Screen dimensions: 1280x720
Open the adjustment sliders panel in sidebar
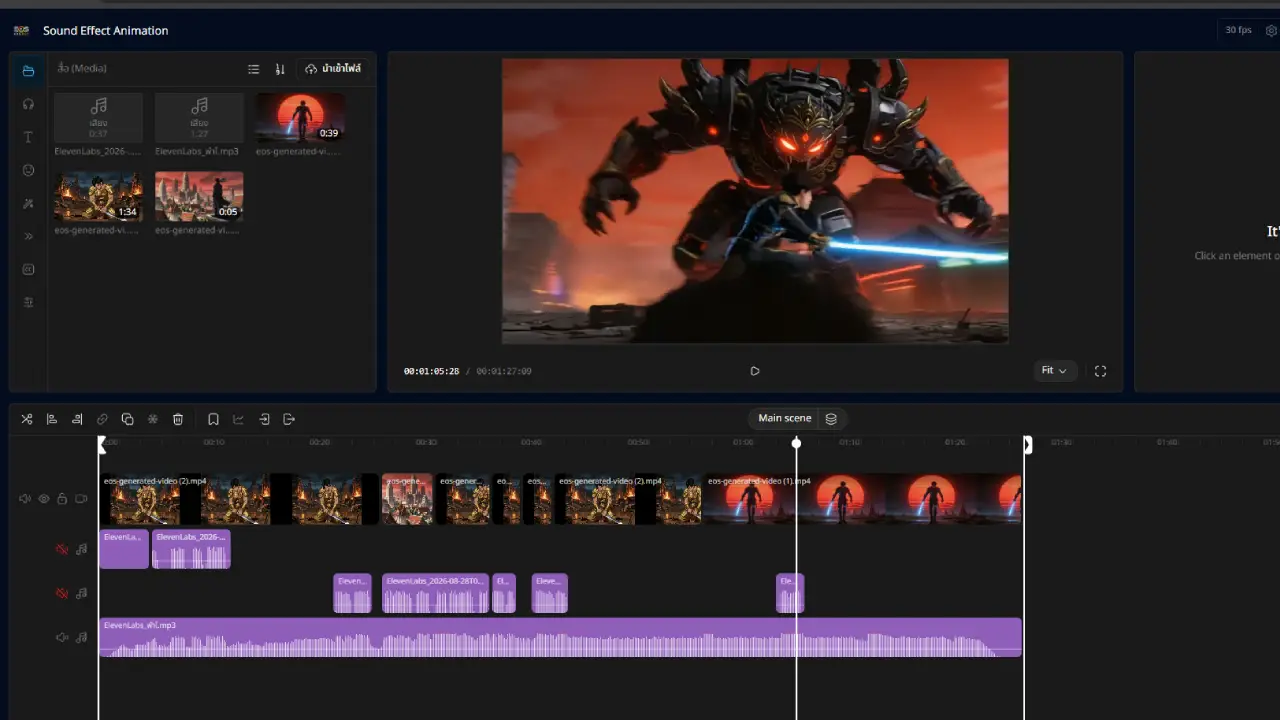[x=28, y=302]
